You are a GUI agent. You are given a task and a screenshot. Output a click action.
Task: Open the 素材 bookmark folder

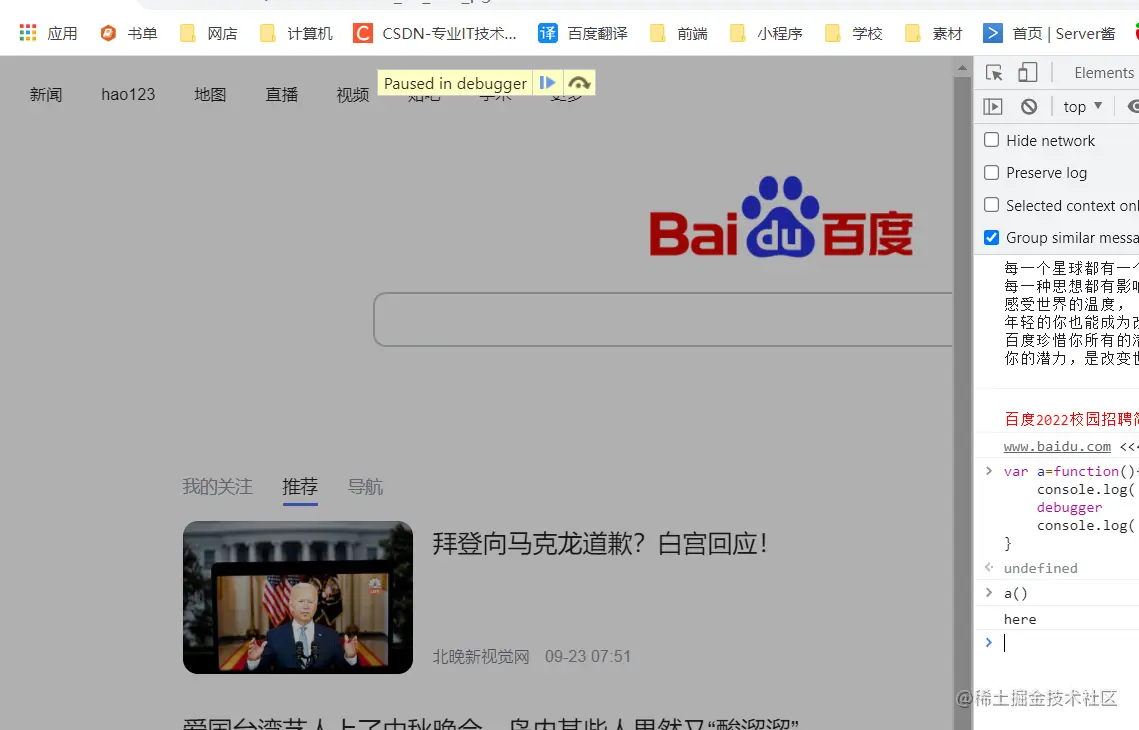[934, 33]
